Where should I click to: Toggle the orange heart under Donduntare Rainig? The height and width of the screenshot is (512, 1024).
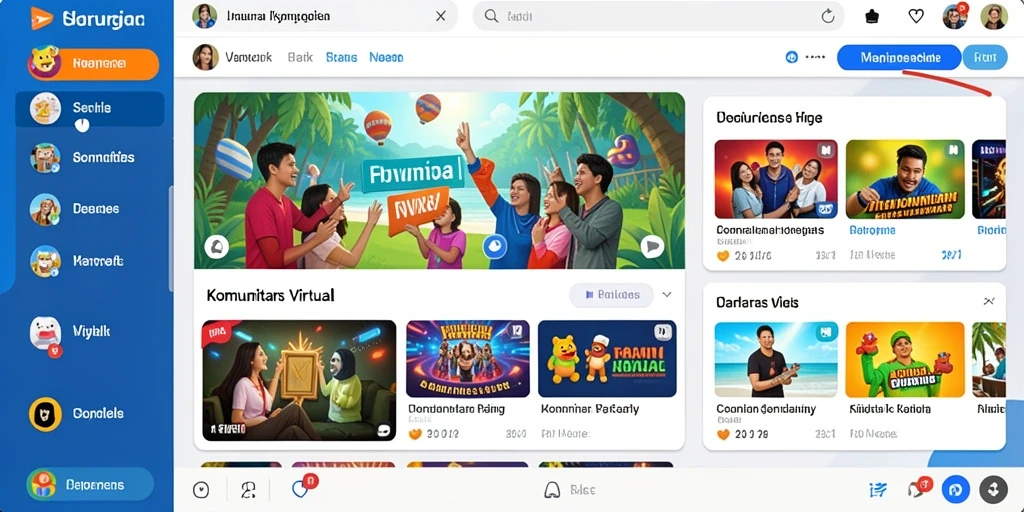point(414,434)
